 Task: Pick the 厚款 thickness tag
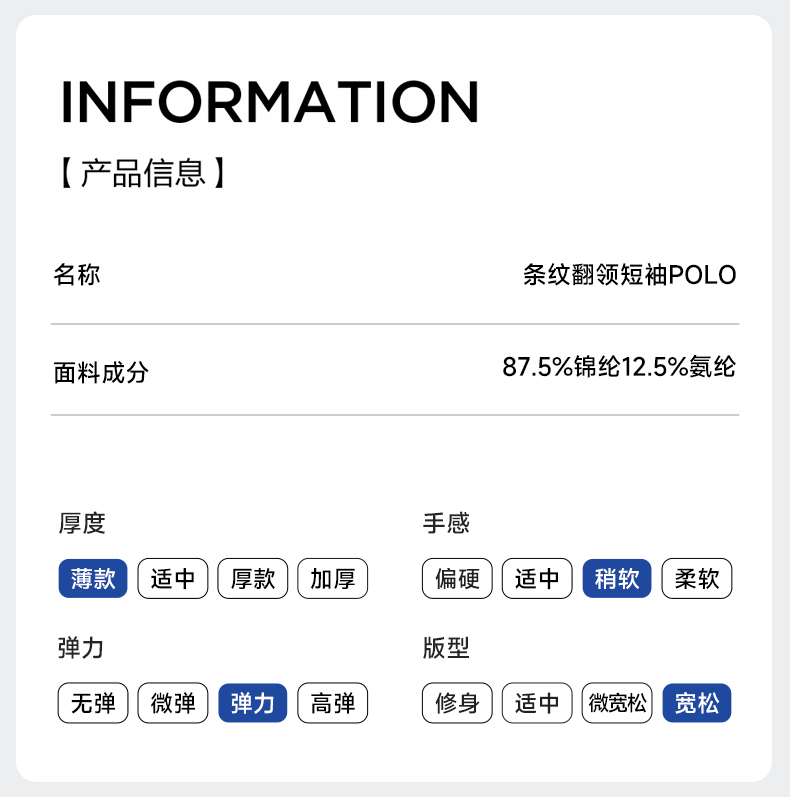(x=253, y=579)
